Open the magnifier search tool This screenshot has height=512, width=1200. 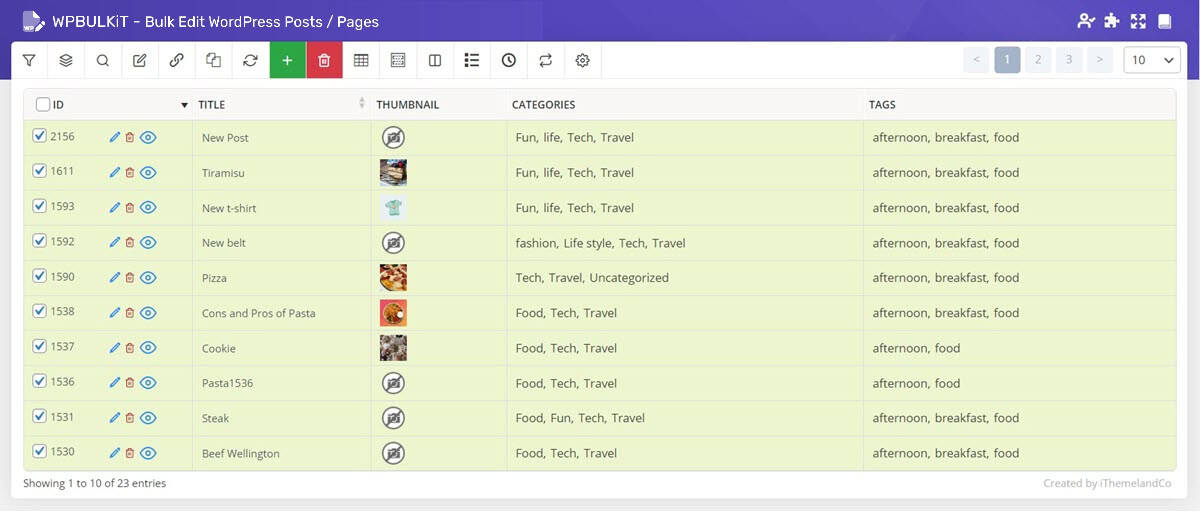(103, 60)
